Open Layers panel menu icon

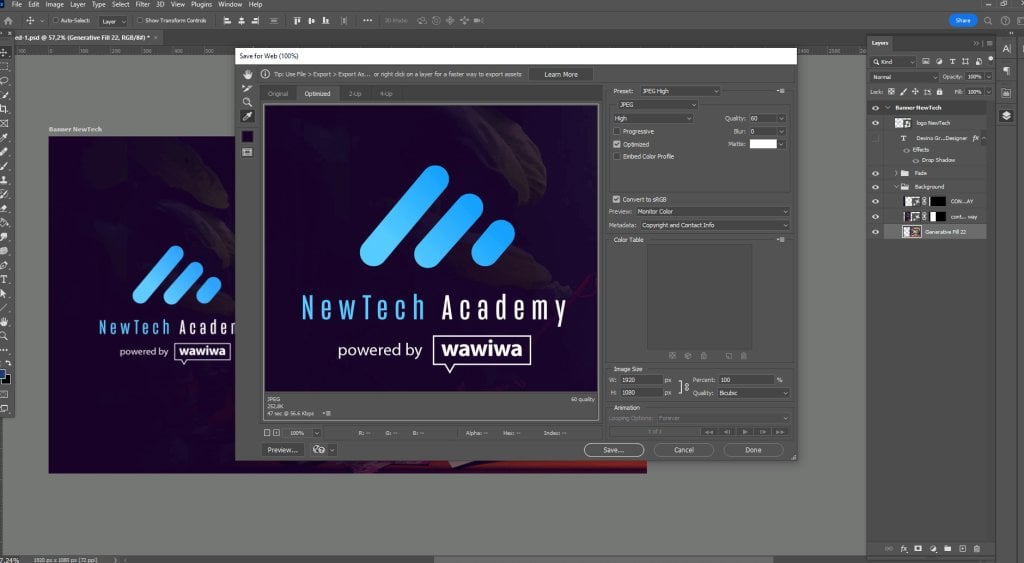click(x=989, y=43)
